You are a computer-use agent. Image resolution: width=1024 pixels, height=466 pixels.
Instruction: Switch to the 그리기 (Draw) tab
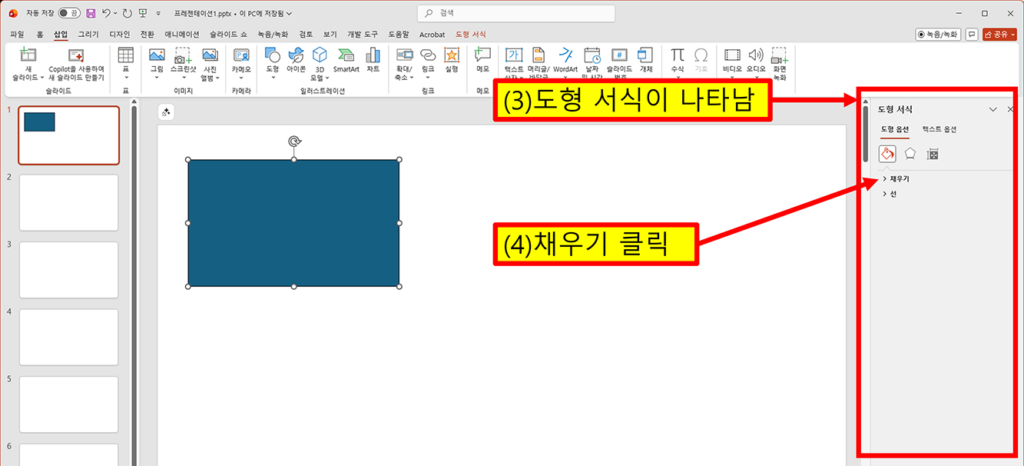(x=88, y=34)
